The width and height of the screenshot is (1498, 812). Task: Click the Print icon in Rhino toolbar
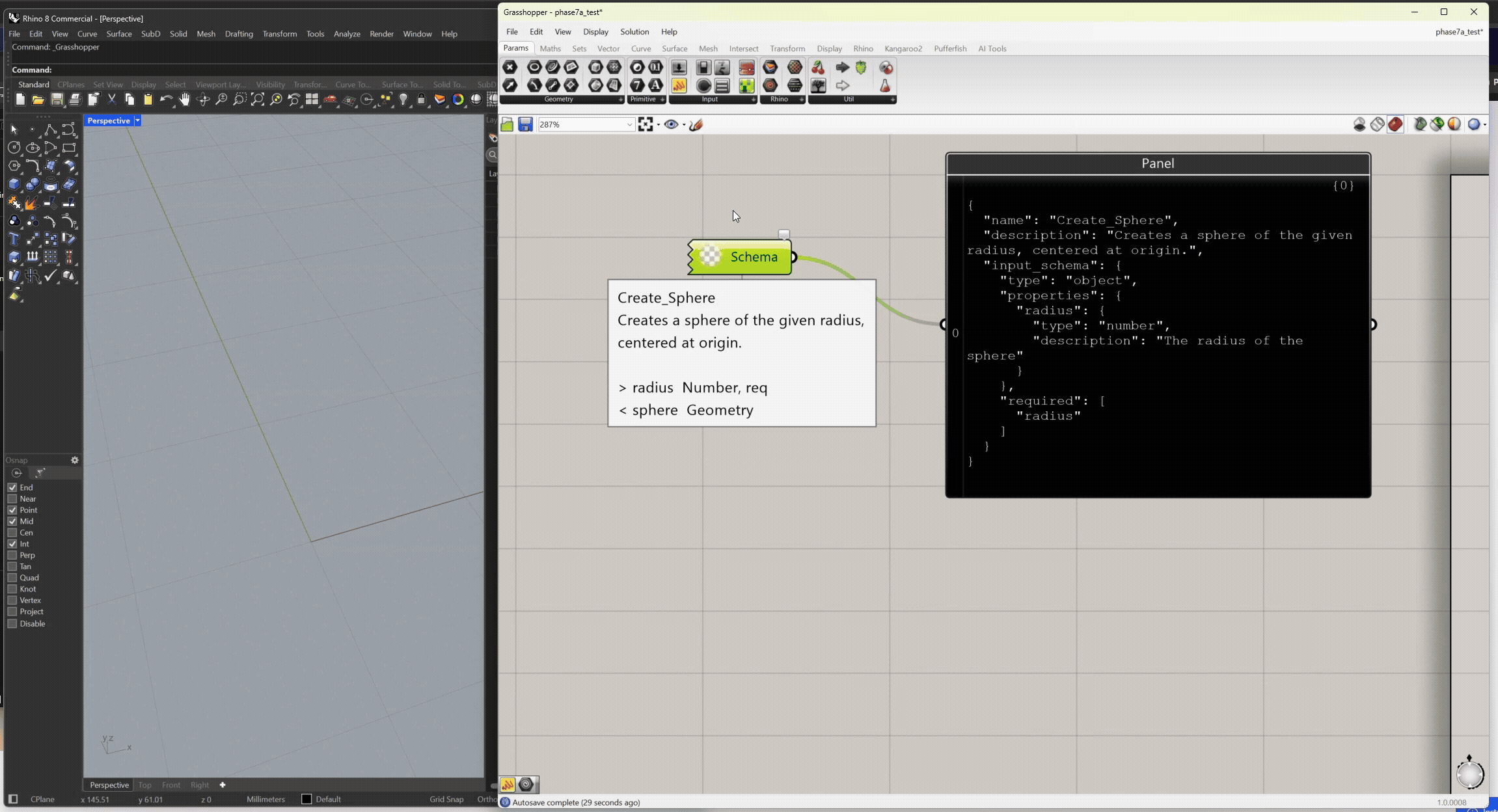pos(75,100)
